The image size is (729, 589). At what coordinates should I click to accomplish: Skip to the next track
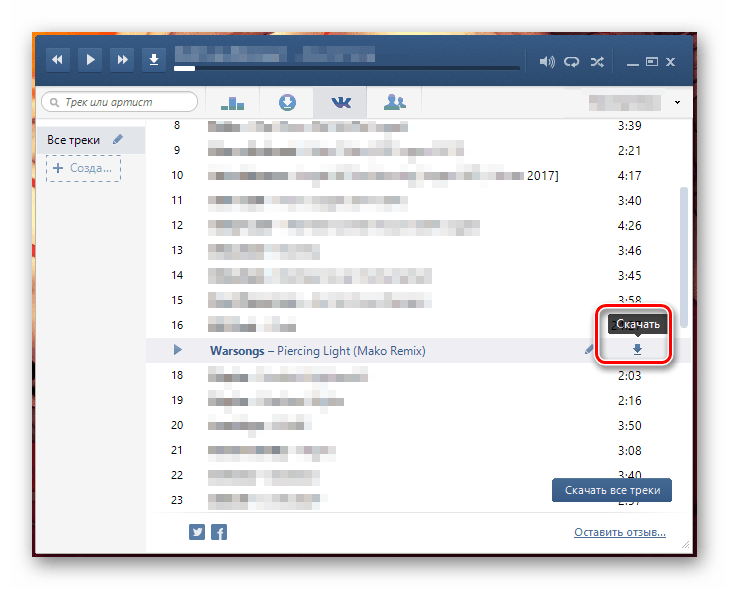[x=122, y=60]
